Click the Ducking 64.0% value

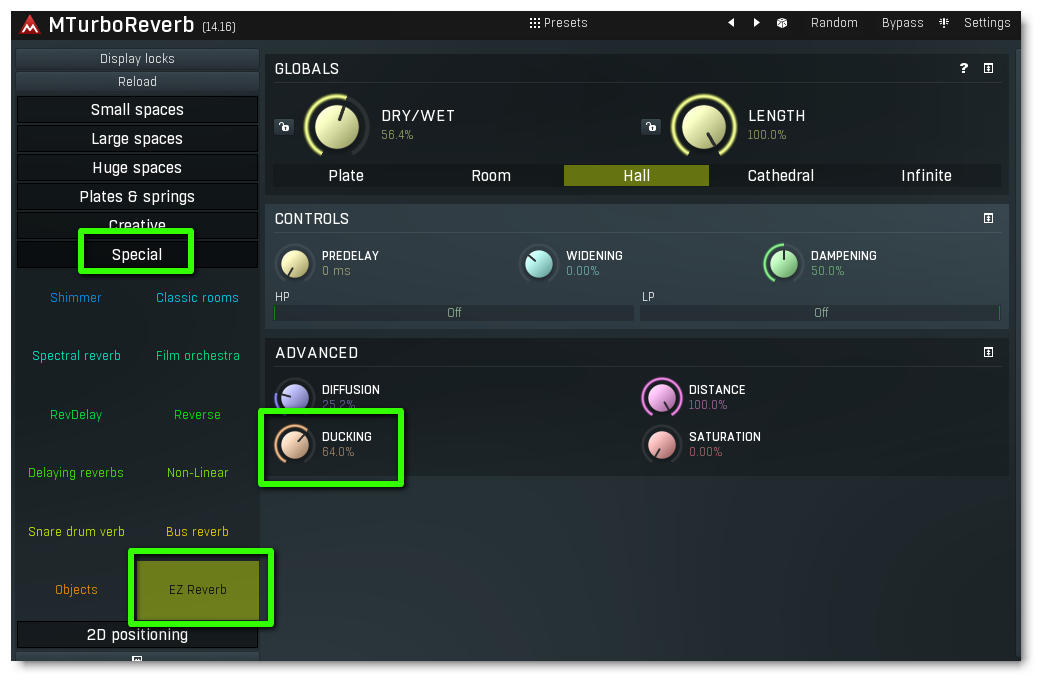coord(338,452)
